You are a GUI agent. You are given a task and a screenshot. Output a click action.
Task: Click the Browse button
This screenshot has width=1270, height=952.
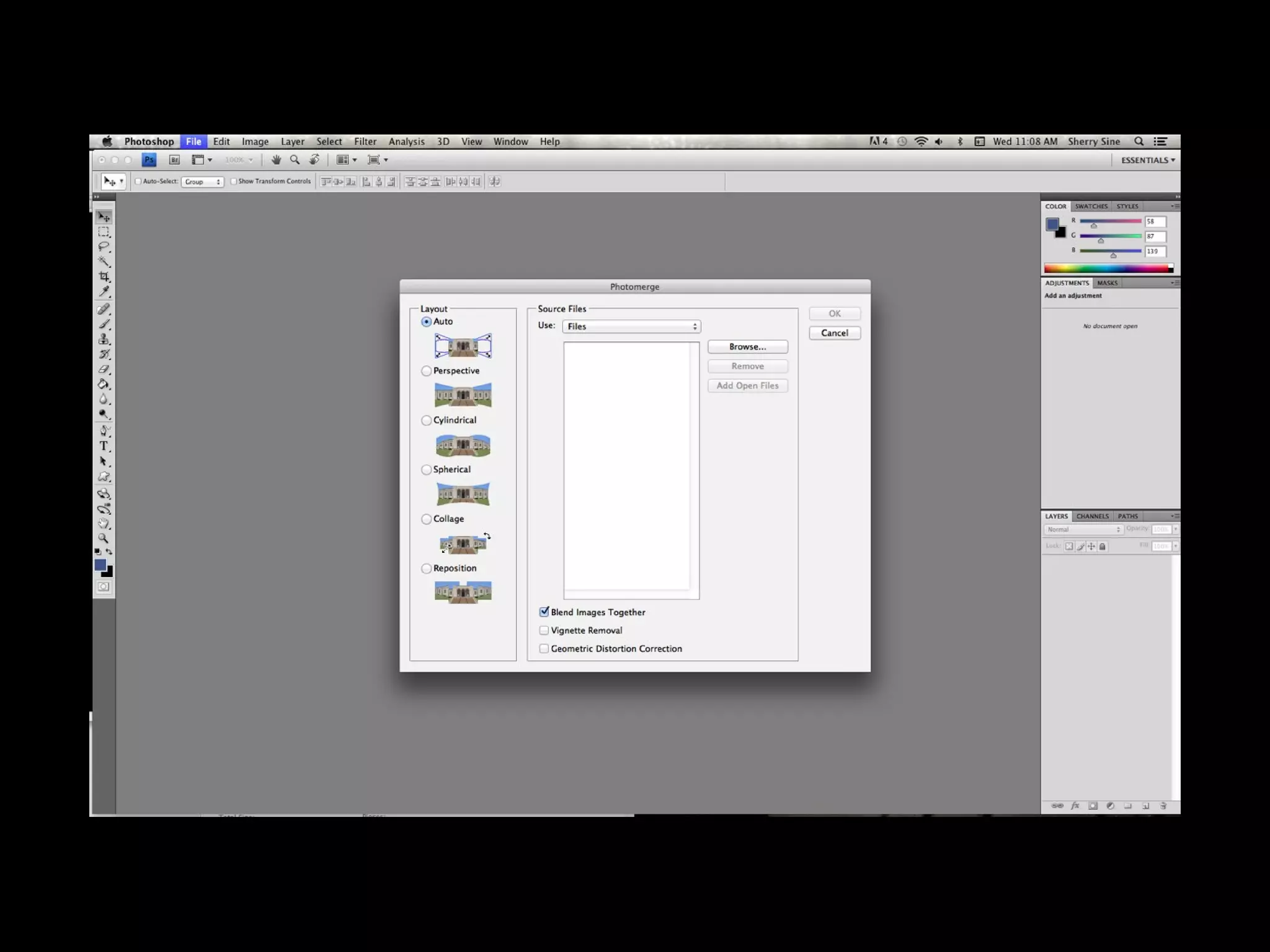747,346
